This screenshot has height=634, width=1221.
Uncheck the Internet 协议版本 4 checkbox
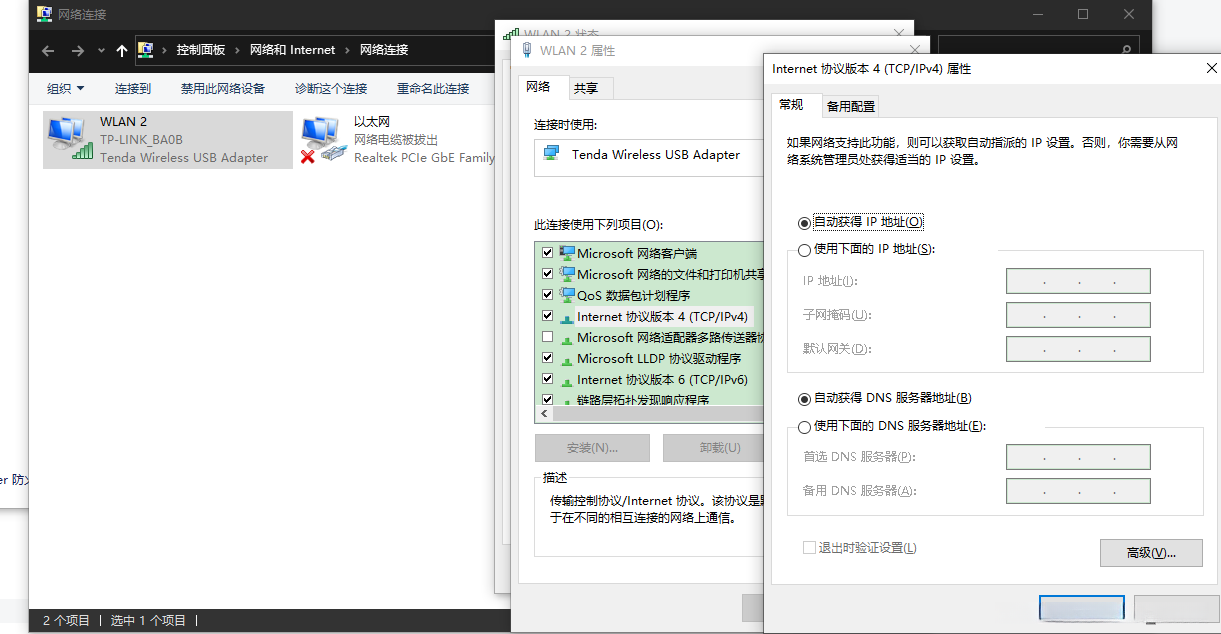(547, 316)
